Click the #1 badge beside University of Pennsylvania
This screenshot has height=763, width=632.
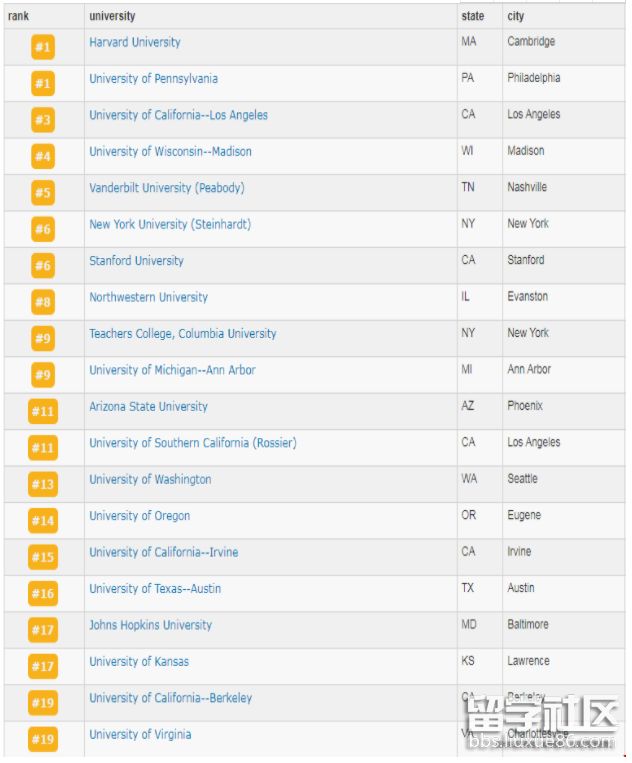coord(43,84)
